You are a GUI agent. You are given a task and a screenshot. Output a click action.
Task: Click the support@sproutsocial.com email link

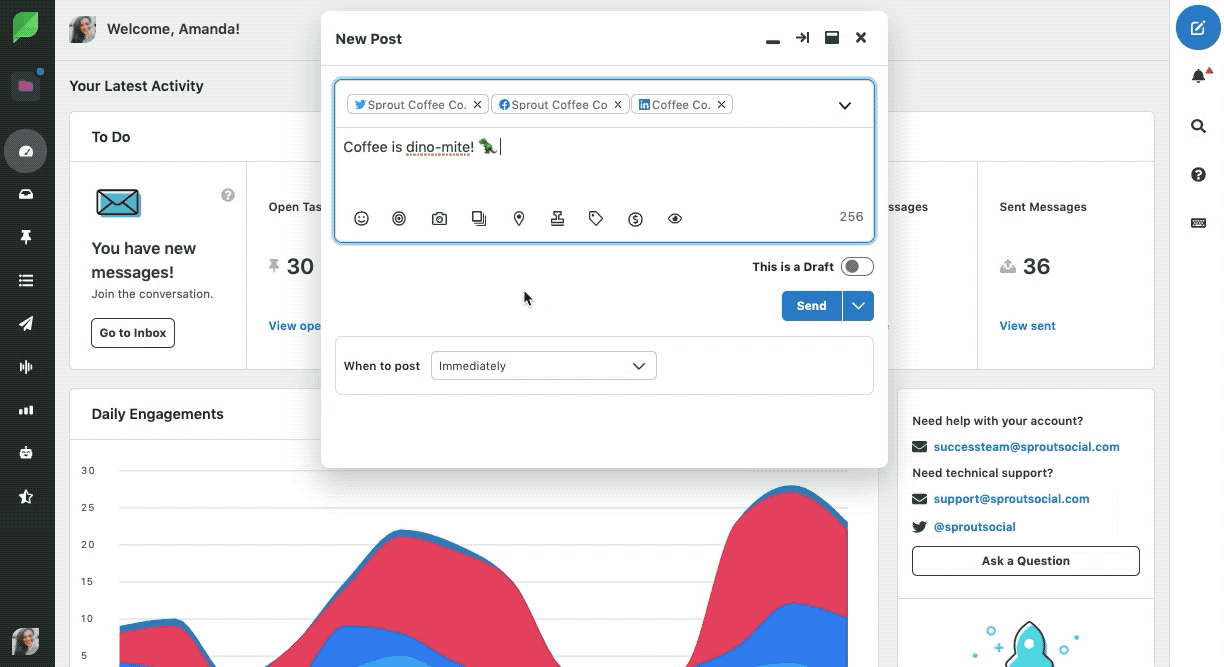pos(1011,499)
